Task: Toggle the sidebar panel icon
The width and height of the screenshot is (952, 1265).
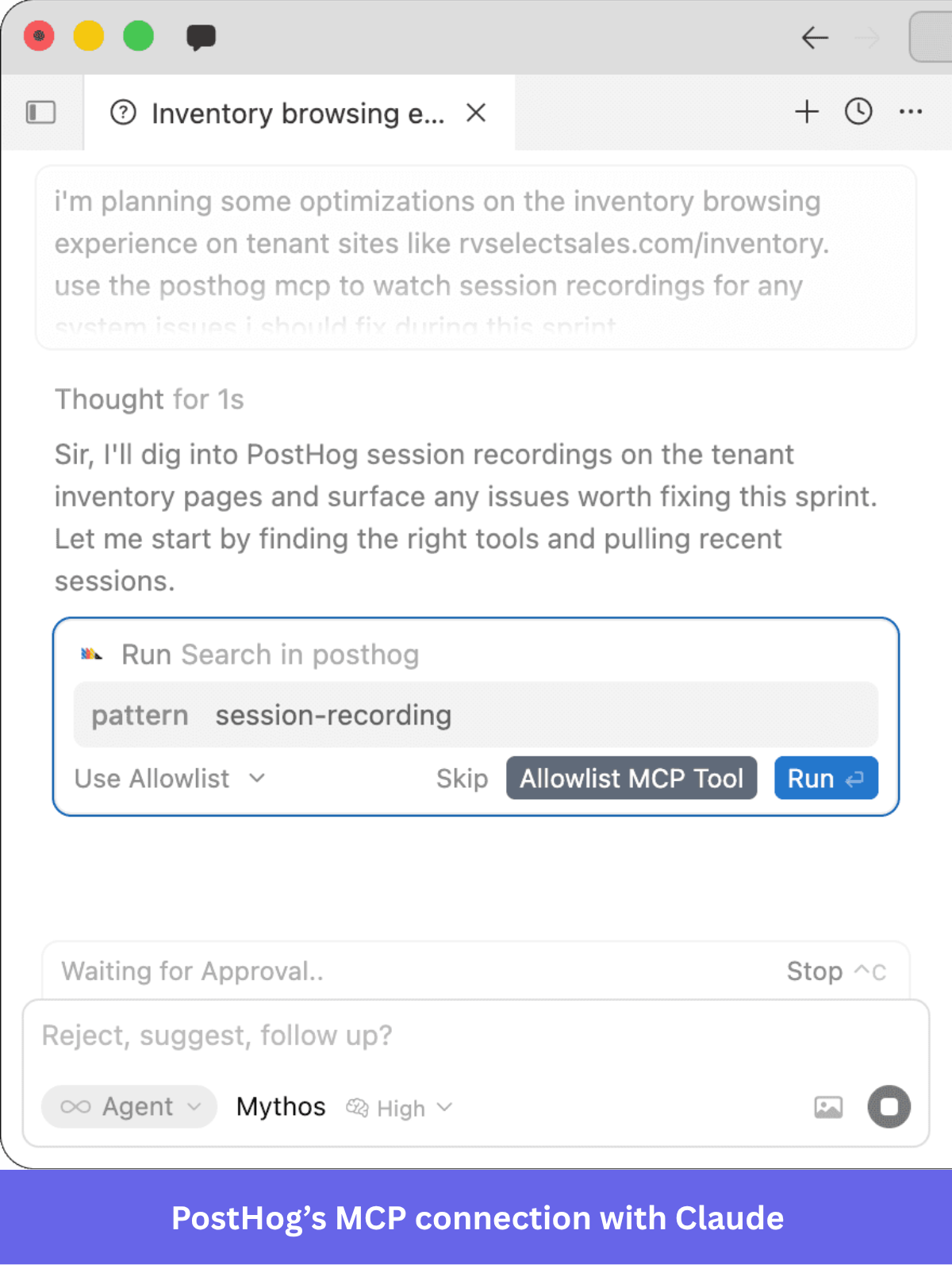Action: (40, 113)
